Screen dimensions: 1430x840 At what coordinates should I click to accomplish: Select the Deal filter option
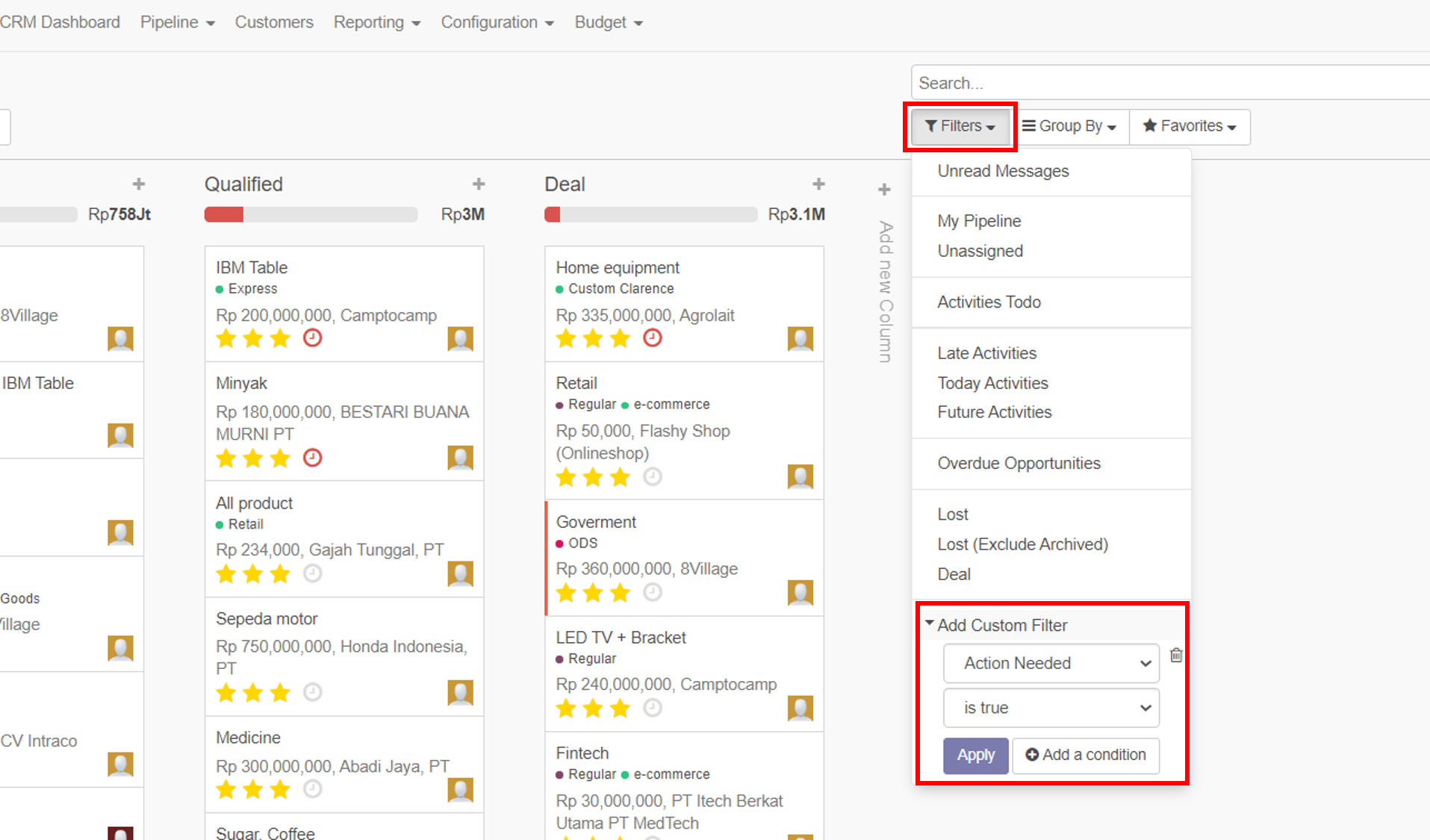(x=1051, y=574)
